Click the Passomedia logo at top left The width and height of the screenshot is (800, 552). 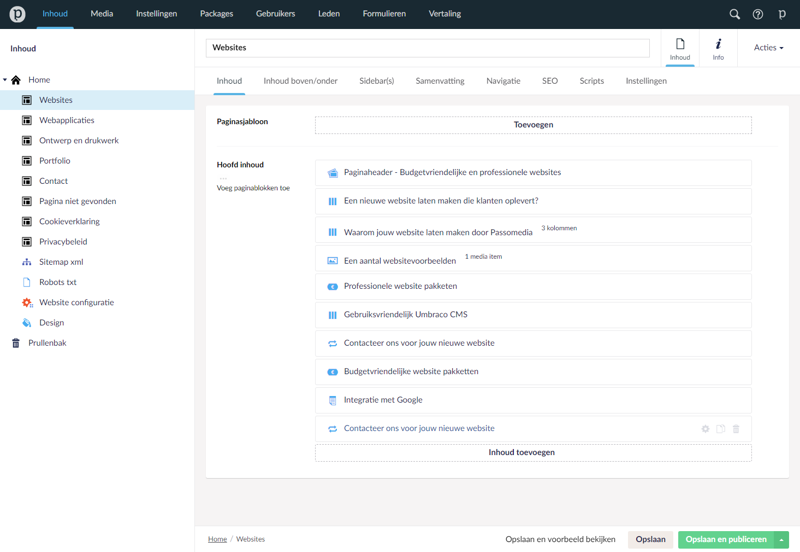point(17,14)
